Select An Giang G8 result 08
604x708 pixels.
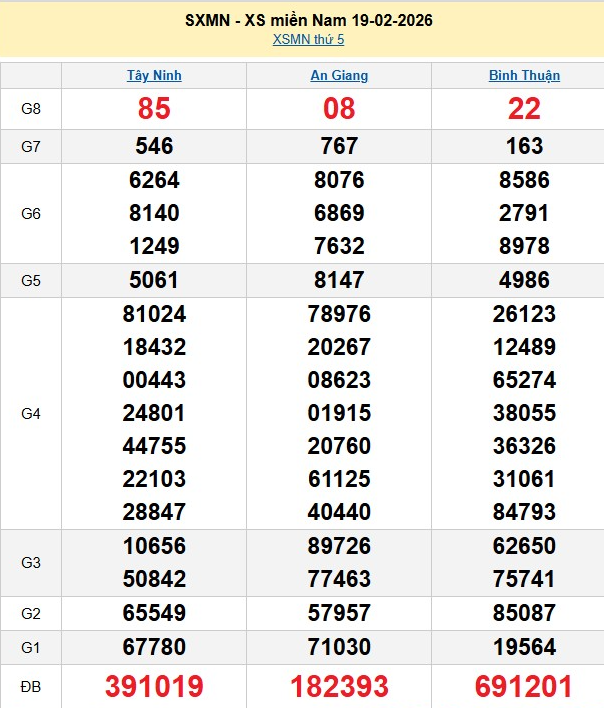[x=339, y=109]
